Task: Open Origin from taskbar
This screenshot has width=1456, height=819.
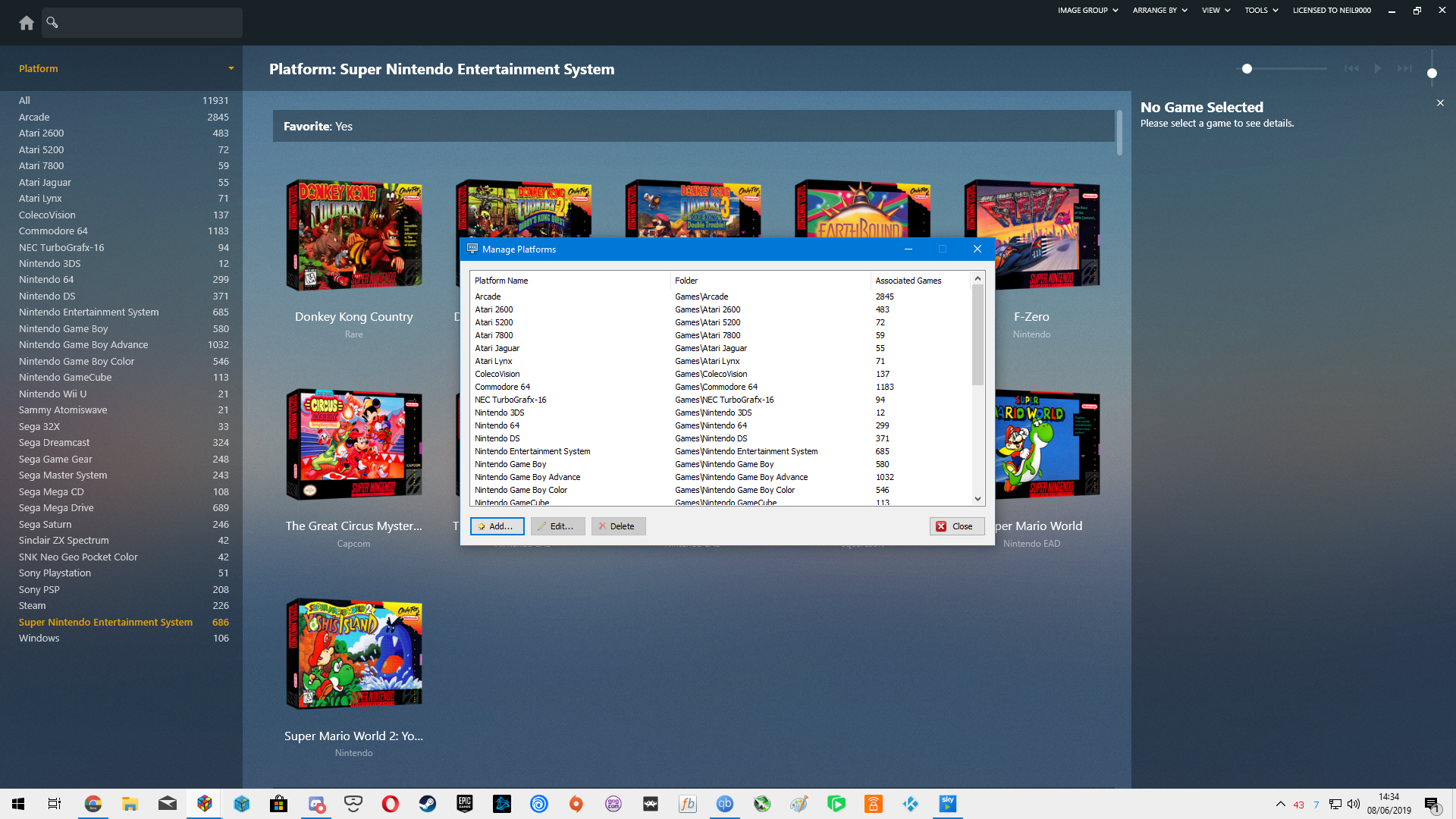Action: click(576, 804)
